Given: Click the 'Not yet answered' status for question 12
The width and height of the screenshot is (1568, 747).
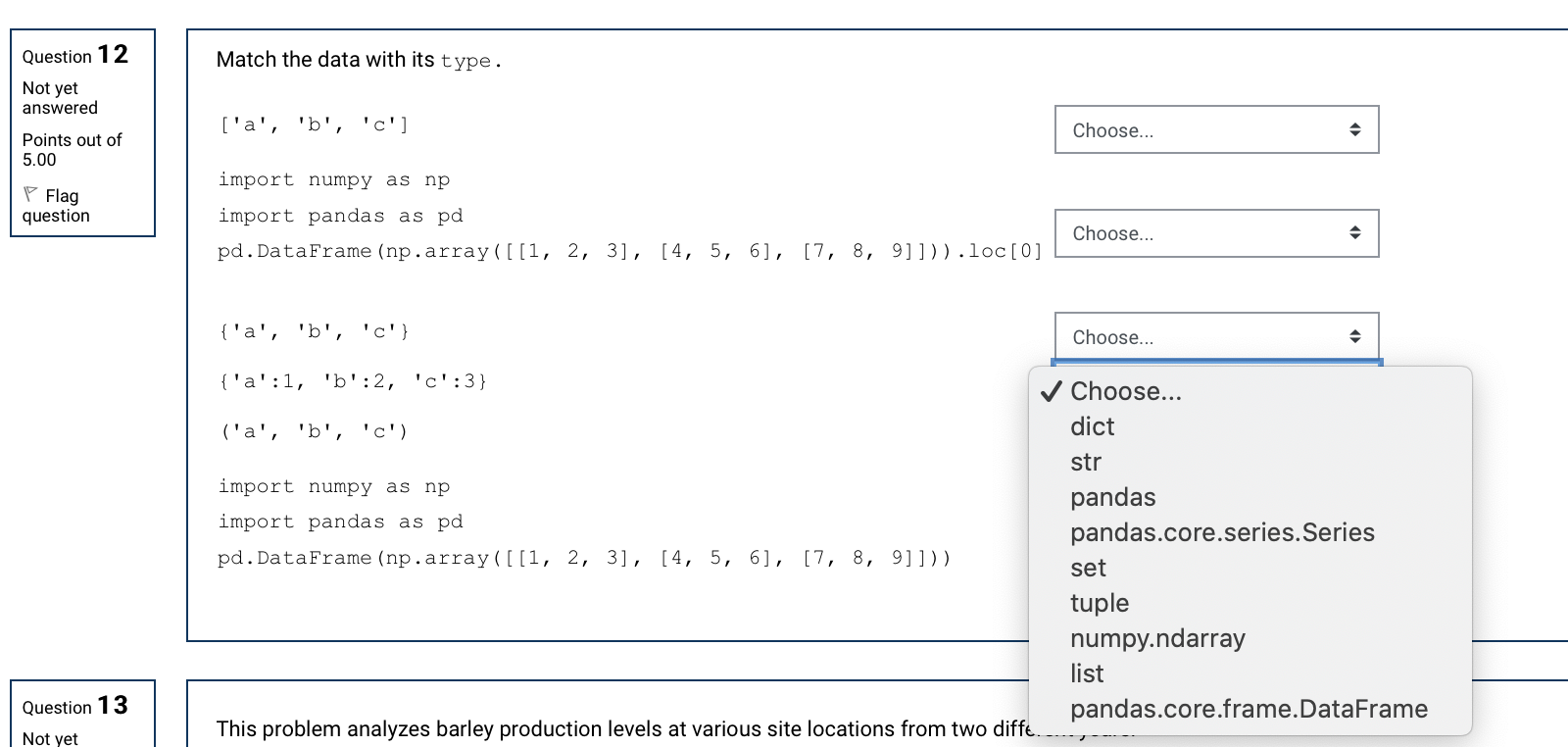Looking at the screenshot, I should click(60, 98).
